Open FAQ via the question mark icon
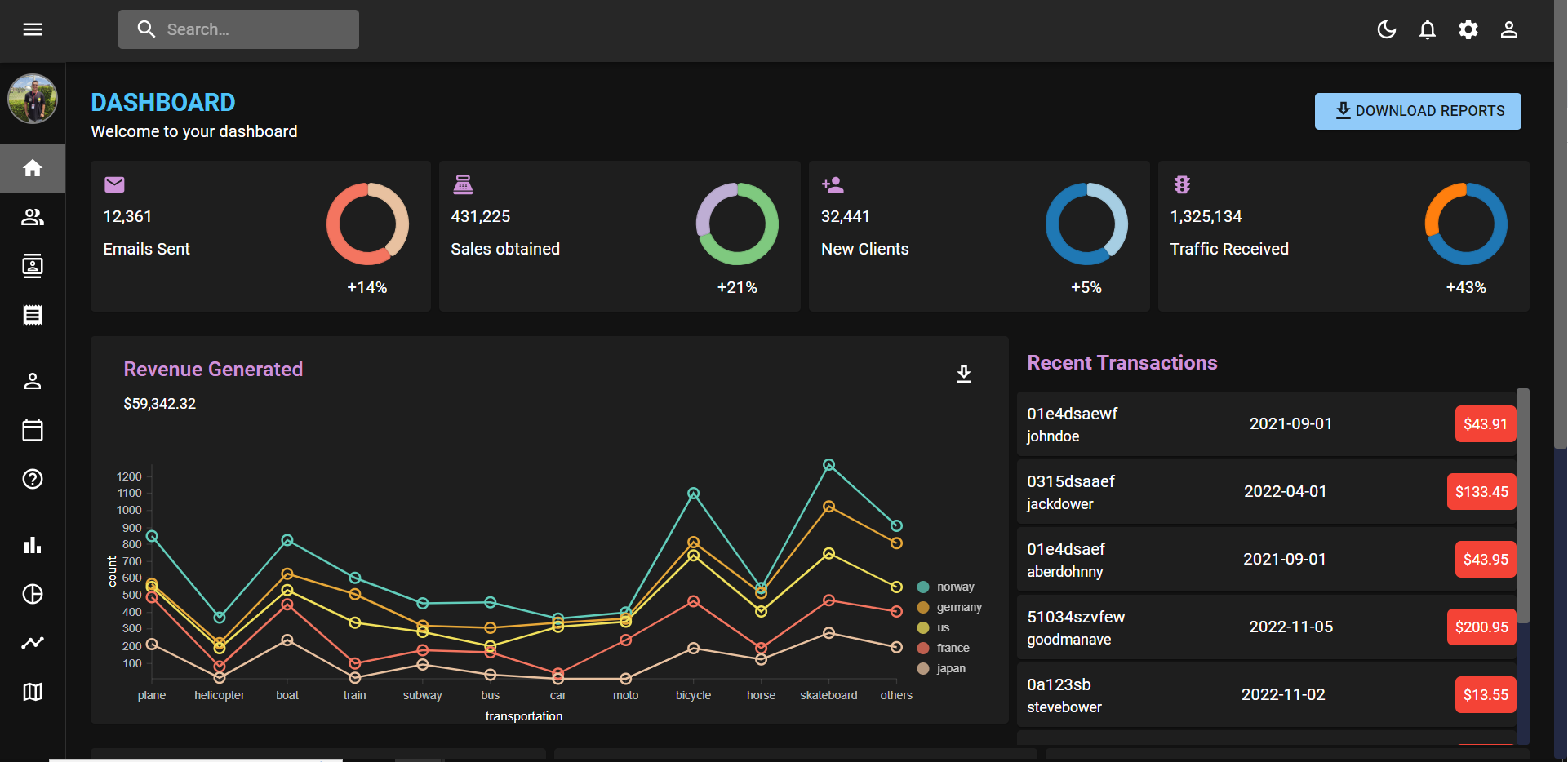This screenshot has width=1568, height=762. [x=33, y=479]
